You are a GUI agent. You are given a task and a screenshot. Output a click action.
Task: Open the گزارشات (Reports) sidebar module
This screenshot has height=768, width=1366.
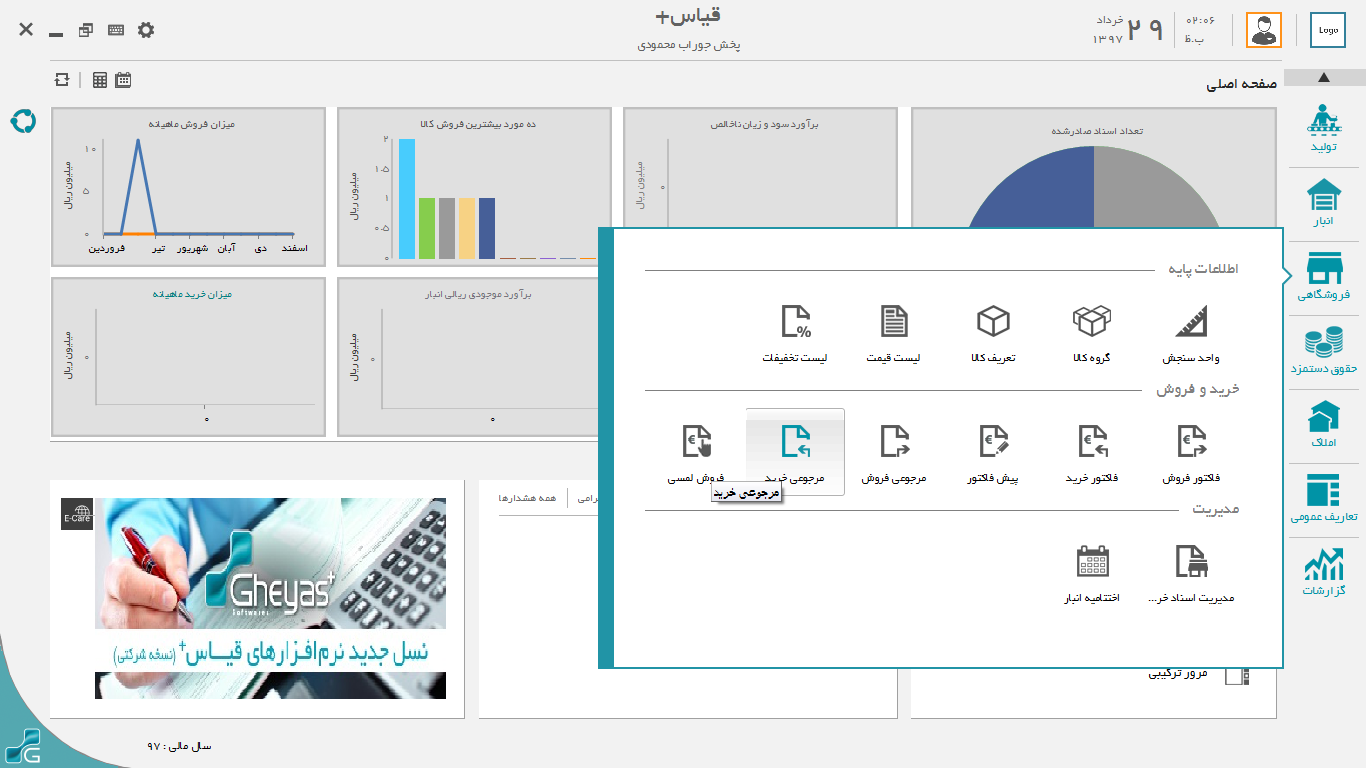1323,573
